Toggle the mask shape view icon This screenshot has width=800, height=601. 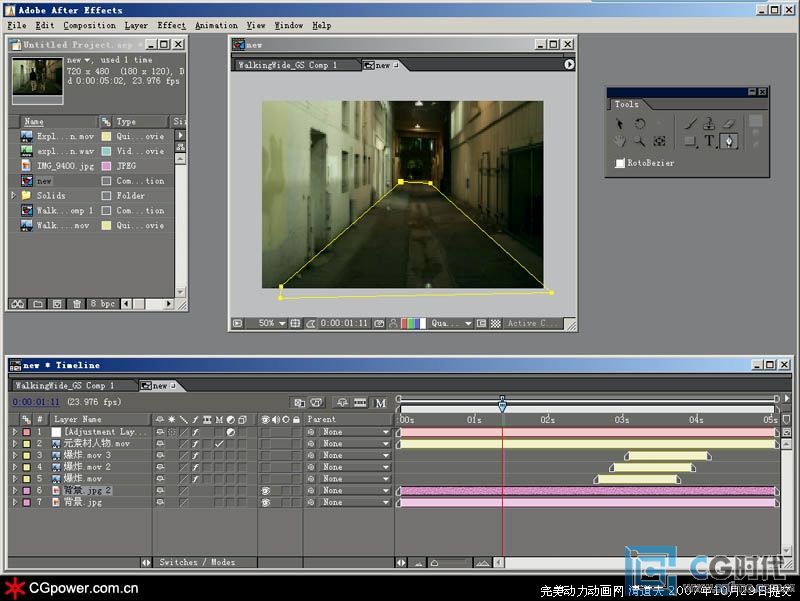point(310,323)
